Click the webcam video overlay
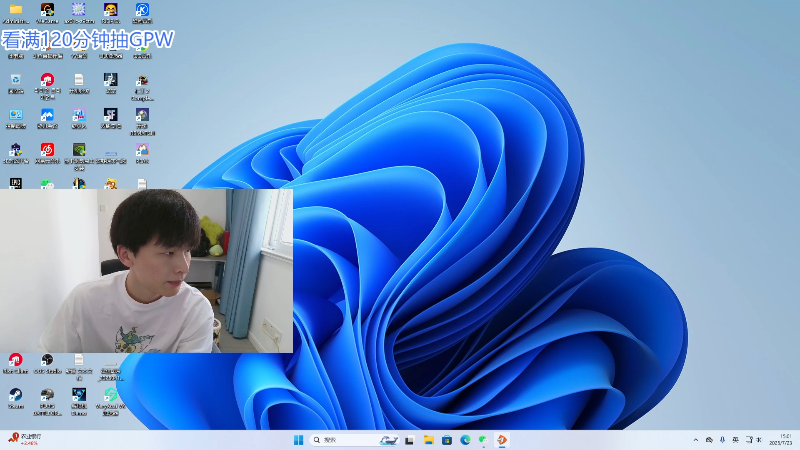Image resolution: width=800 pixels, height=450 pixels. (x=146, y=271)
